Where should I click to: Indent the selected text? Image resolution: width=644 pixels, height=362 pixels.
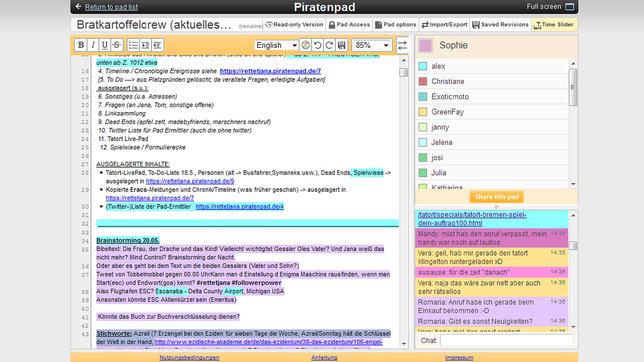tap(145, 45)
